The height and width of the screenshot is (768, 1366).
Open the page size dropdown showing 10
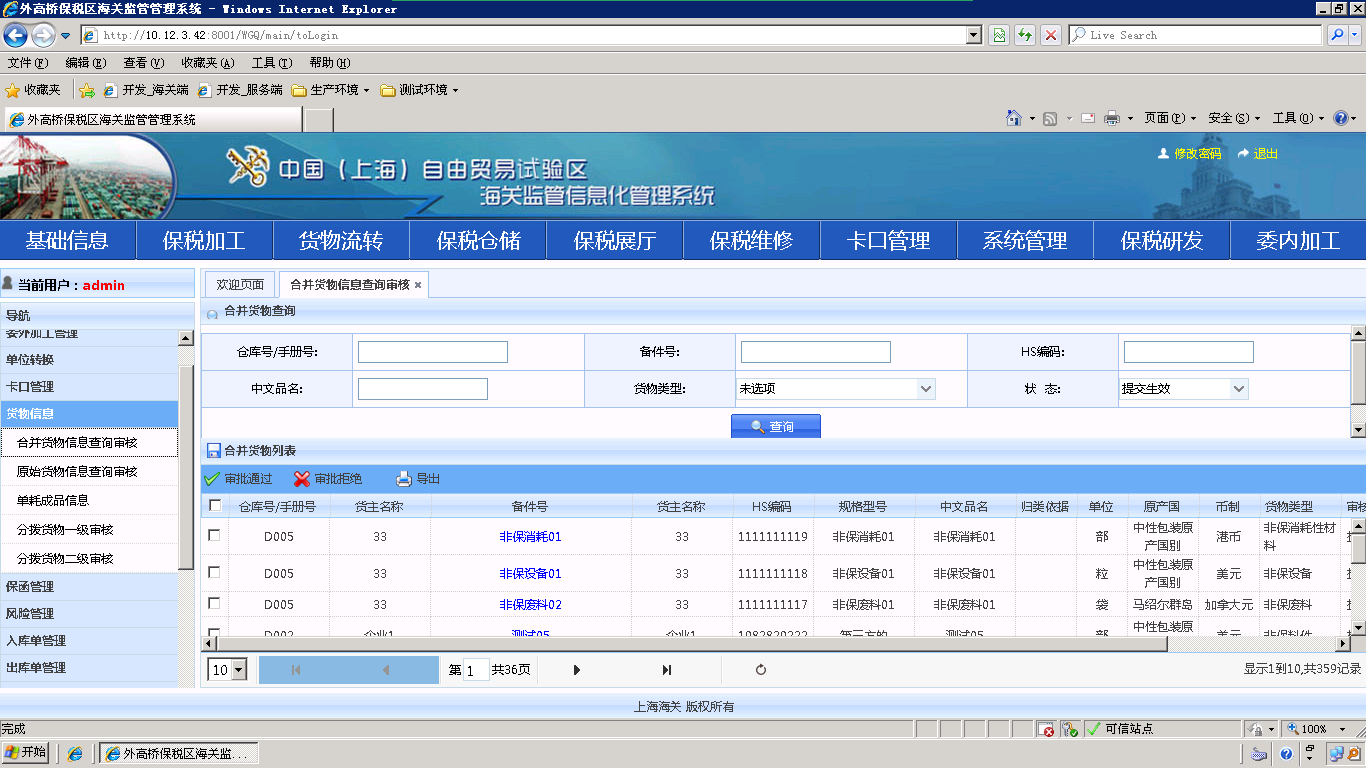(x=239, y=670)
